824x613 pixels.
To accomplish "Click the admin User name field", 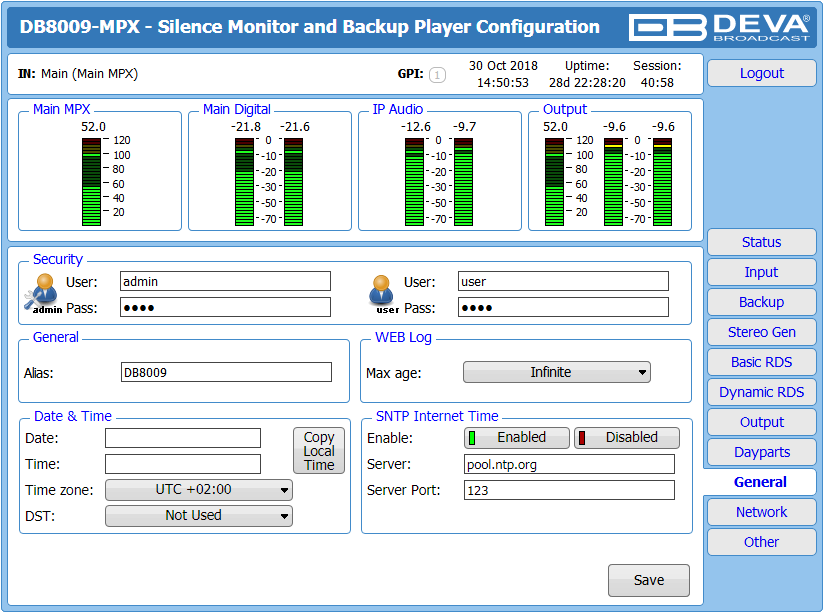I will click(x=225, y=281).
